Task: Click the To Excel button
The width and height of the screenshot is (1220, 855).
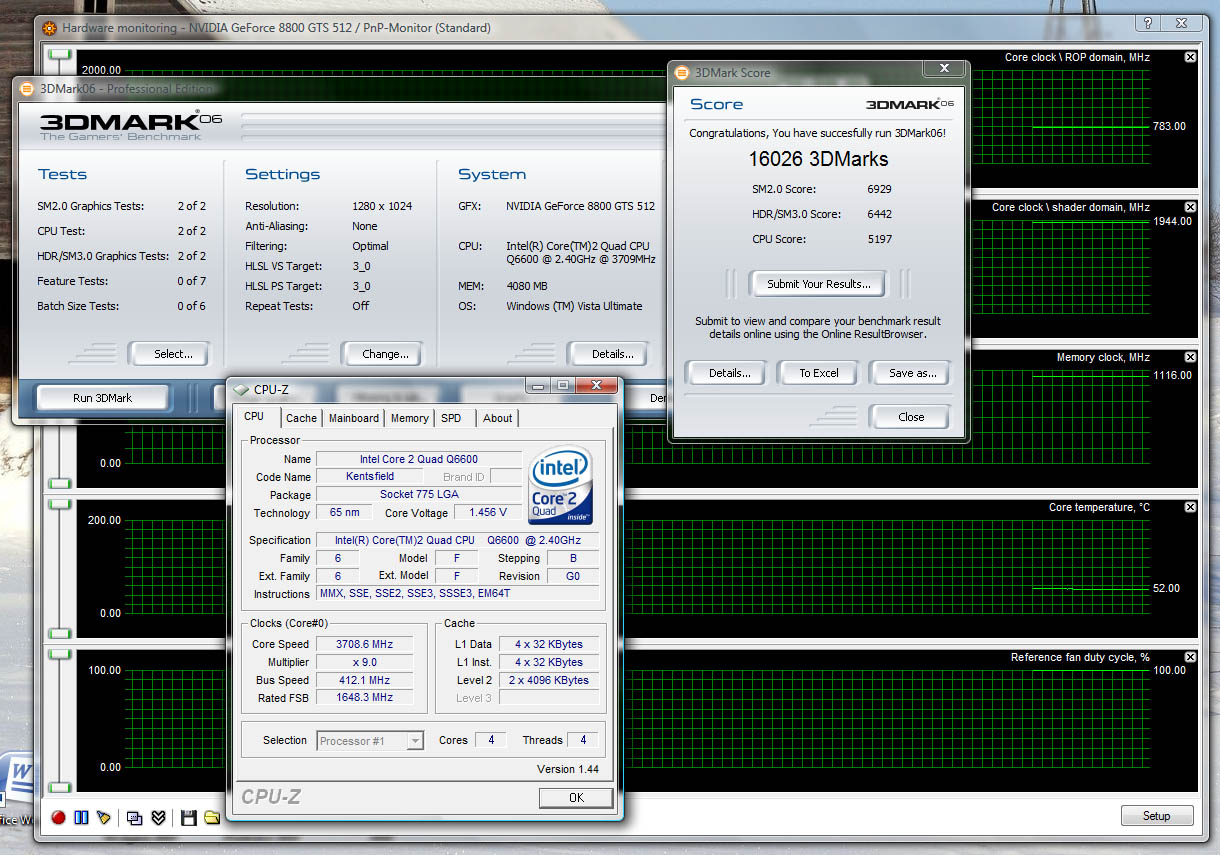Action: (x=819, y=373)
